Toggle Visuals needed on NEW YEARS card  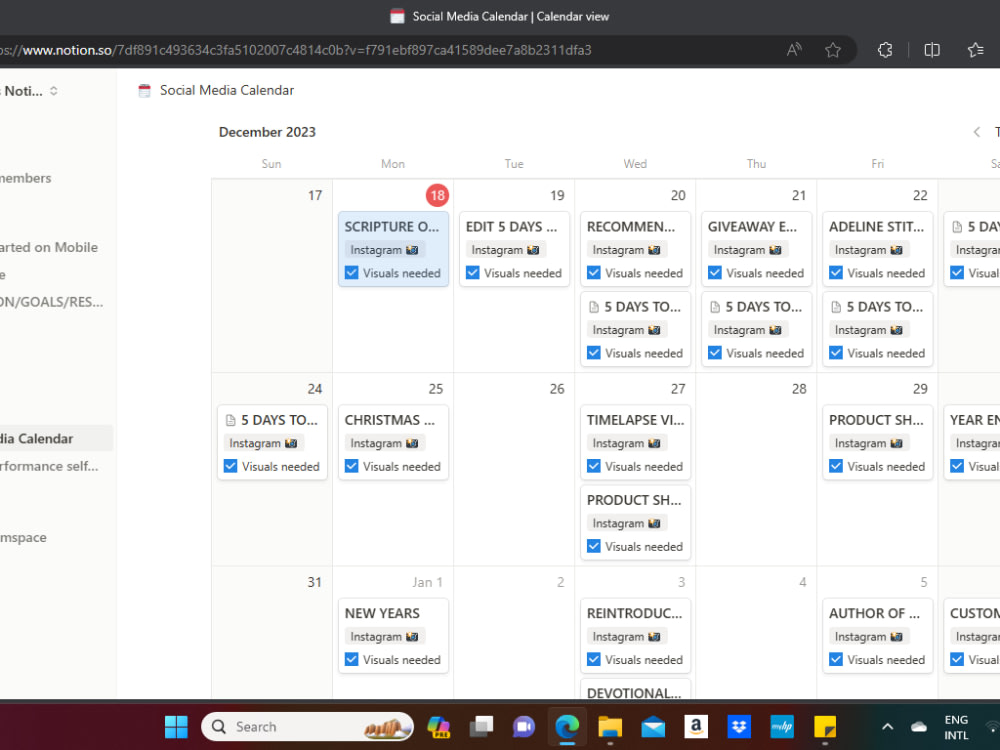(x=351, y=659)
